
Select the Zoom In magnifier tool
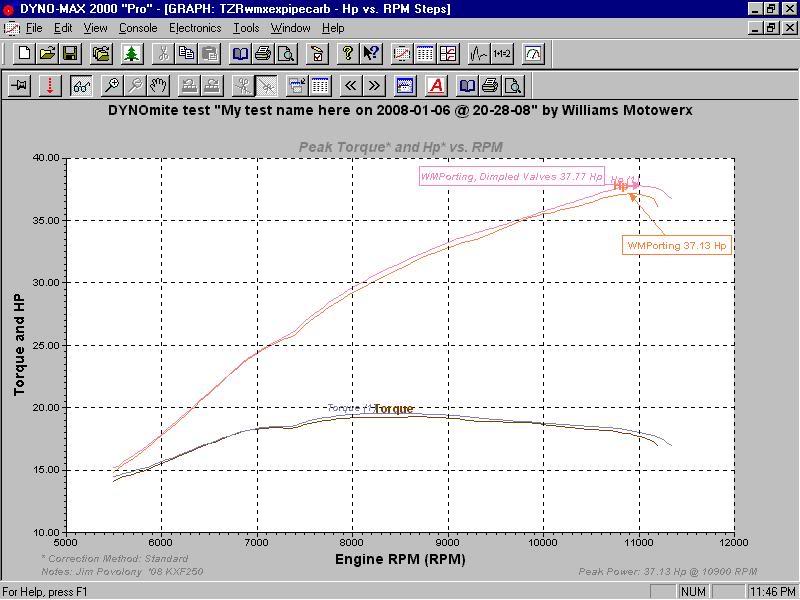pos(112,85)
